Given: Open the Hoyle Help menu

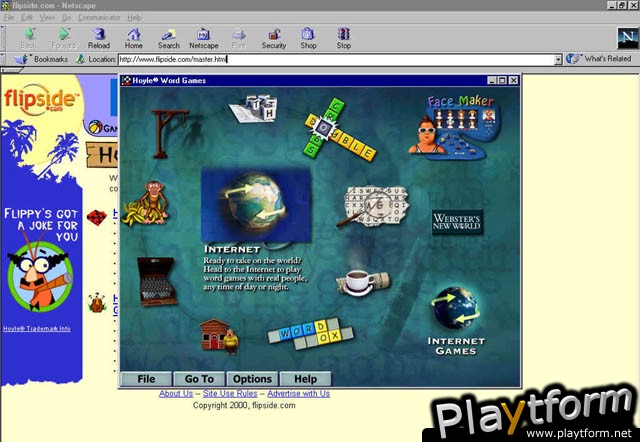Looking at the screenshot, I should click(x=305, y=379).
